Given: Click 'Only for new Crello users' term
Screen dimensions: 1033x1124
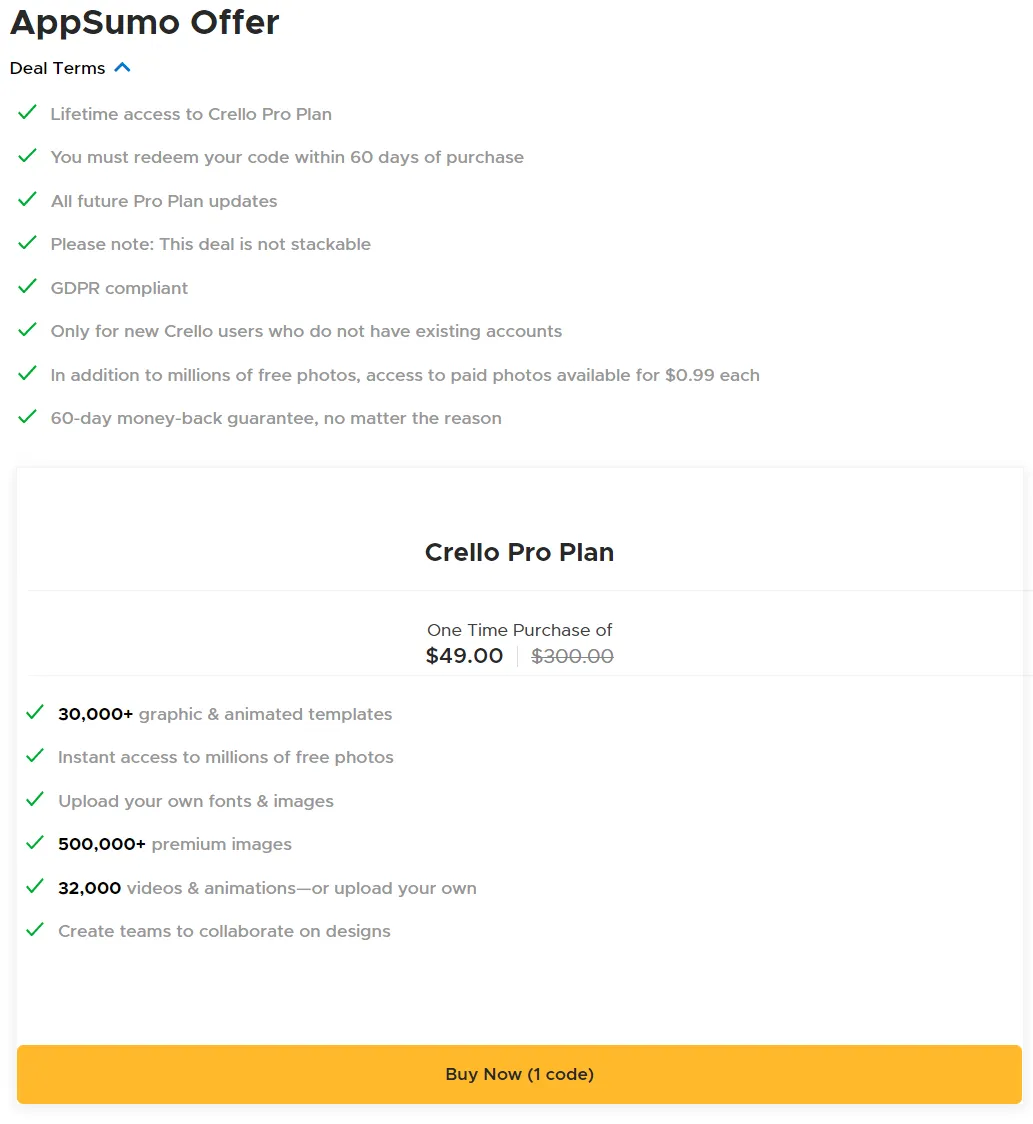Looking at the screenshot, I should tap(306, 331).
